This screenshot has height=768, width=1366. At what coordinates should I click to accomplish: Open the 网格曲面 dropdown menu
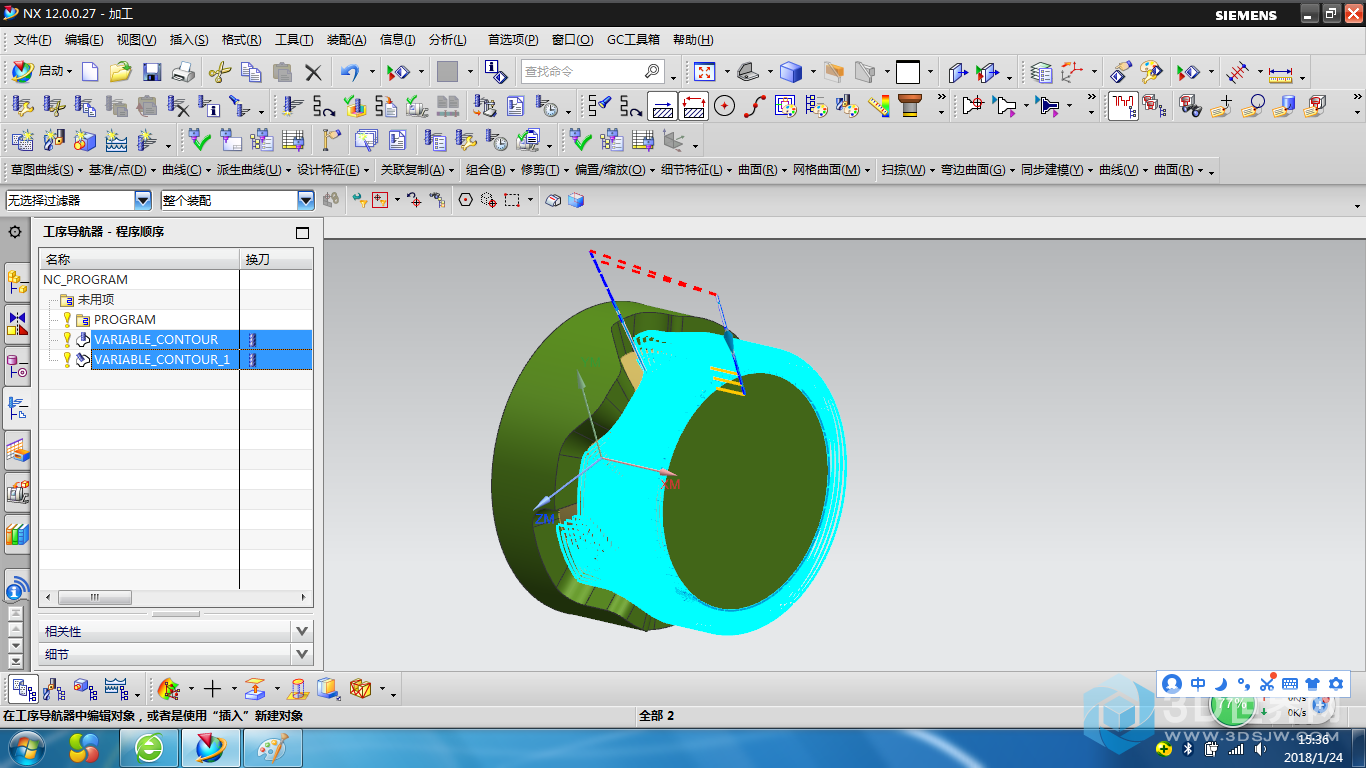(x=832, y=170)
